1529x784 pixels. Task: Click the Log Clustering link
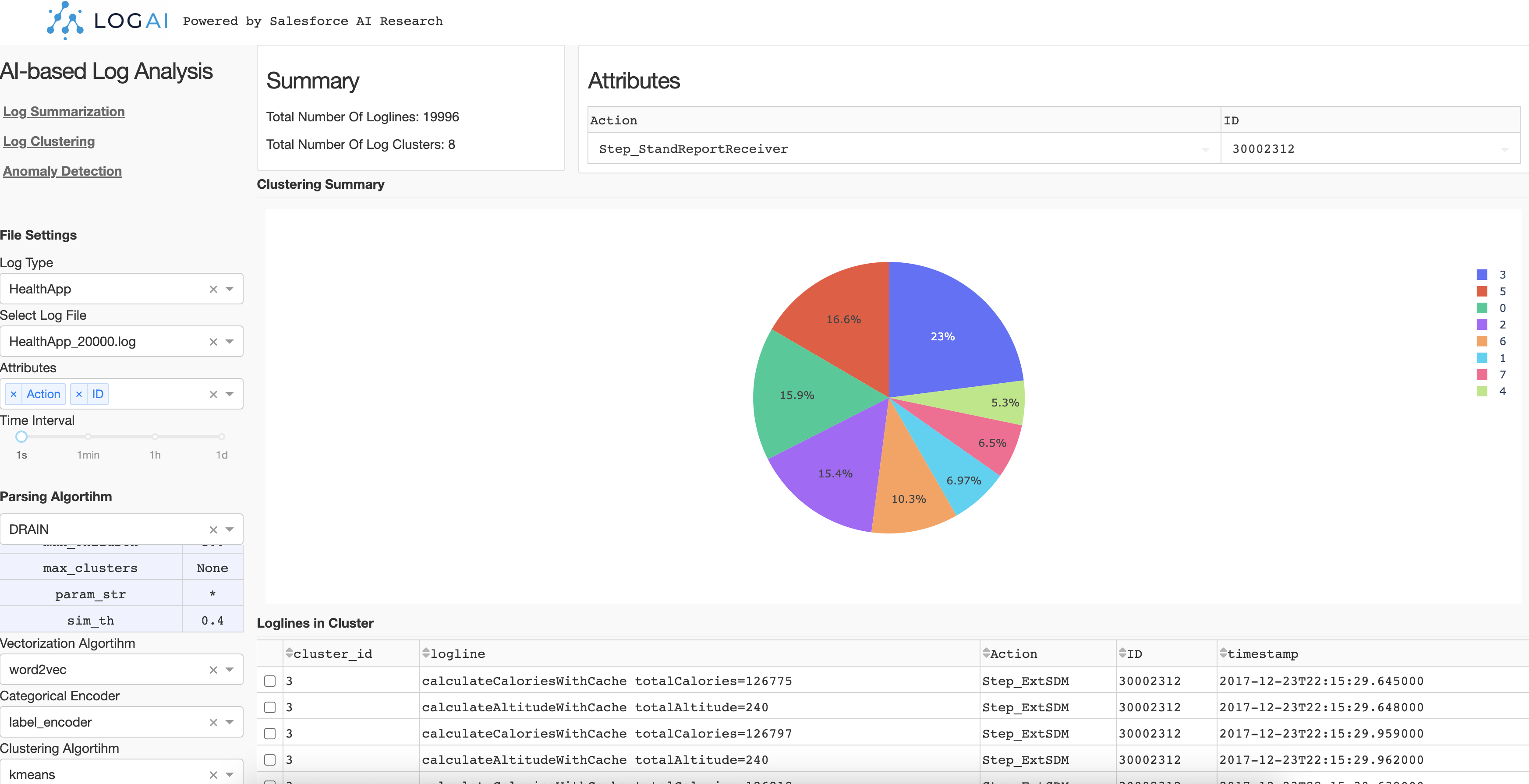49,140
